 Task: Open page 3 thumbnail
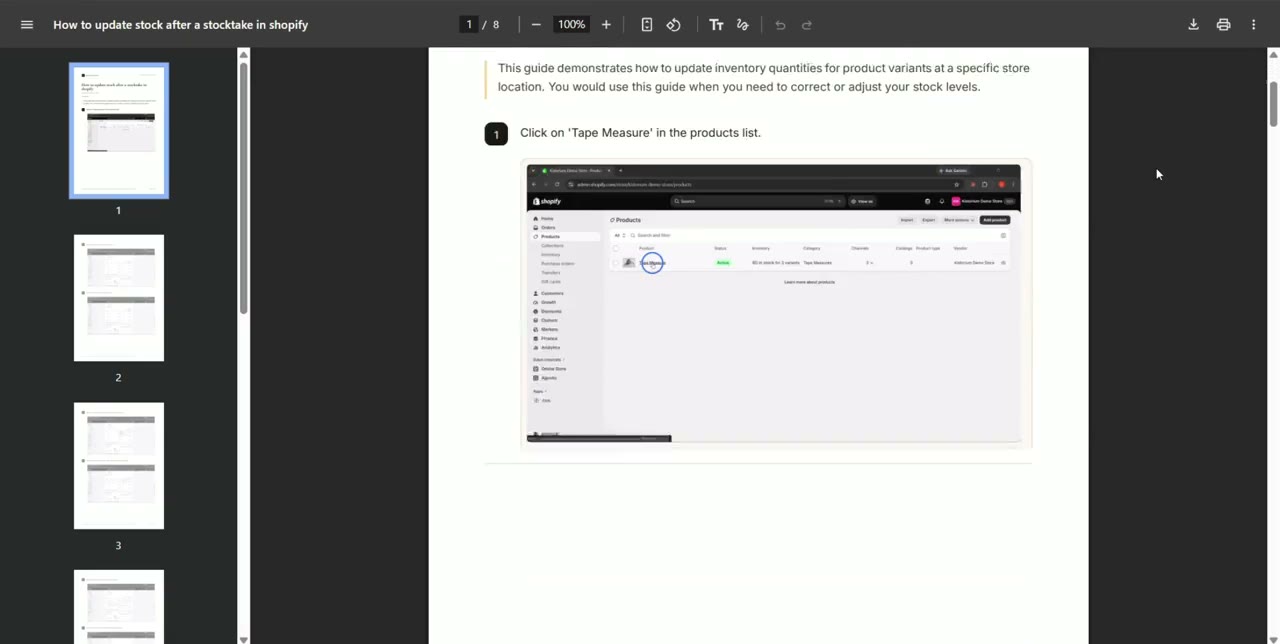tap(119, 466)
